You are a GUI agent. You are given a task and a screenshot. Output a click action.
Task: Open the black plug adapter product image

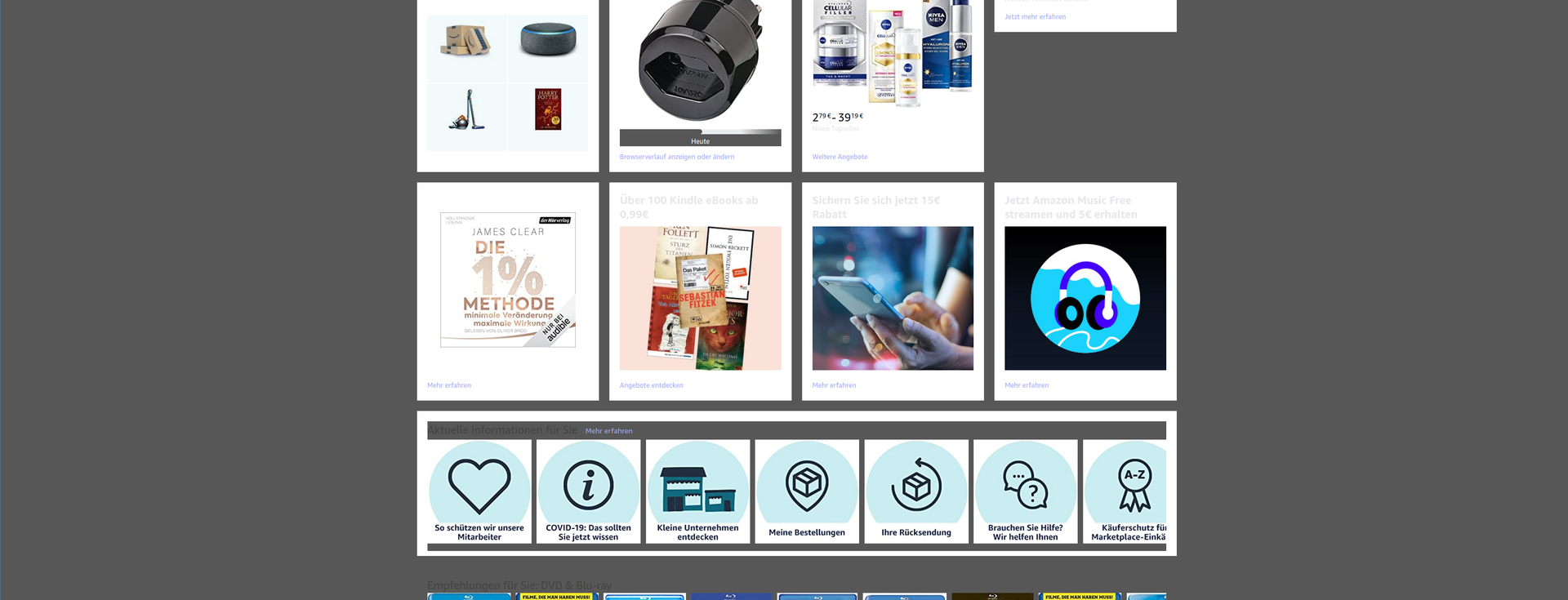(700, 61)
